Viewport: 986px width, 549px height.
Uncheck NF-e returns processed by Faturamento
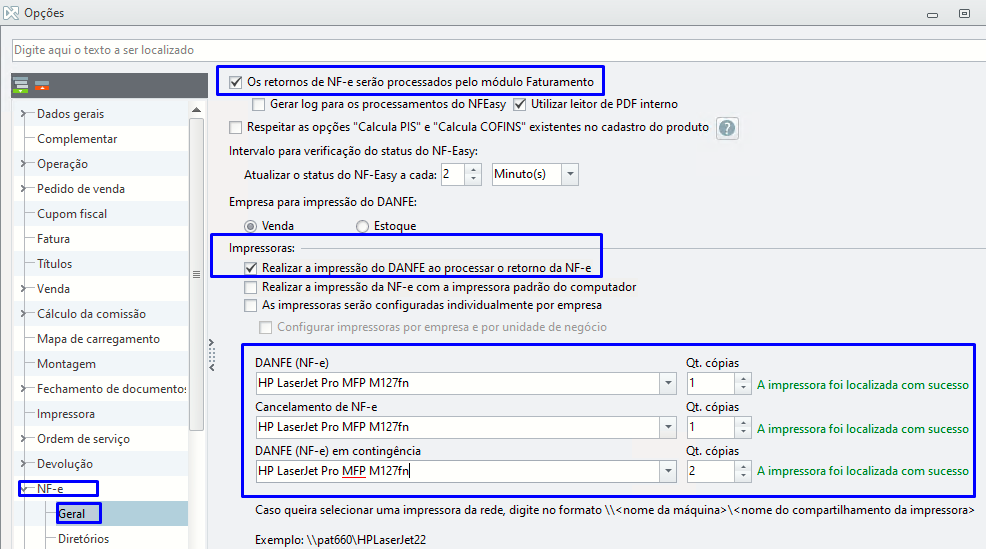(x=236, y=82)
